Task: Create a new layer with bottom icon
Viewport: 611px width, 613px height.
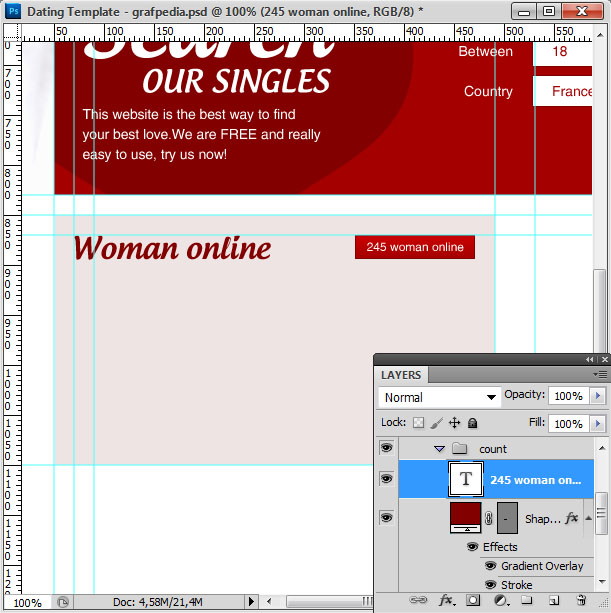Action: 554,600
